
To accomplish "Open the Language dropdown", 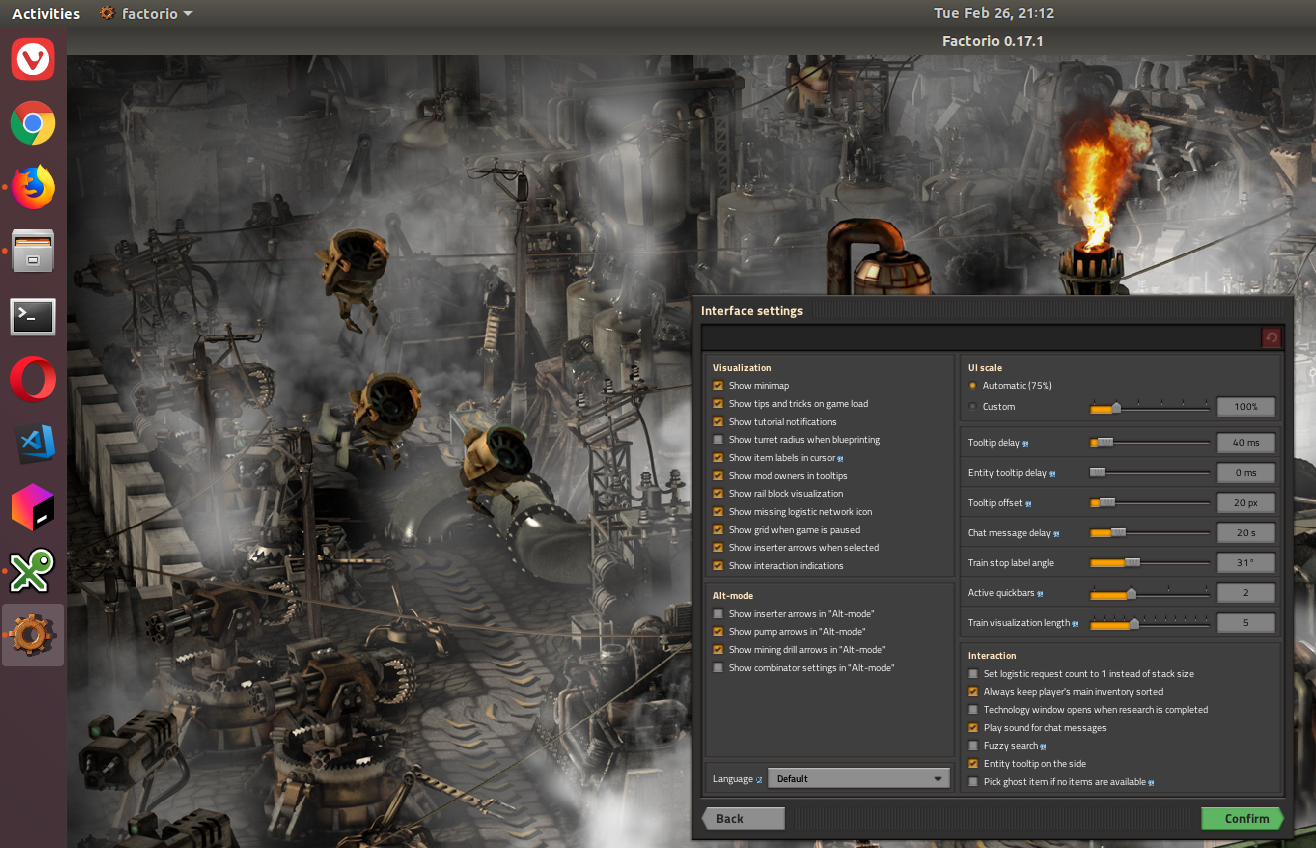I will pyautogui.click(x=858, y=779).
